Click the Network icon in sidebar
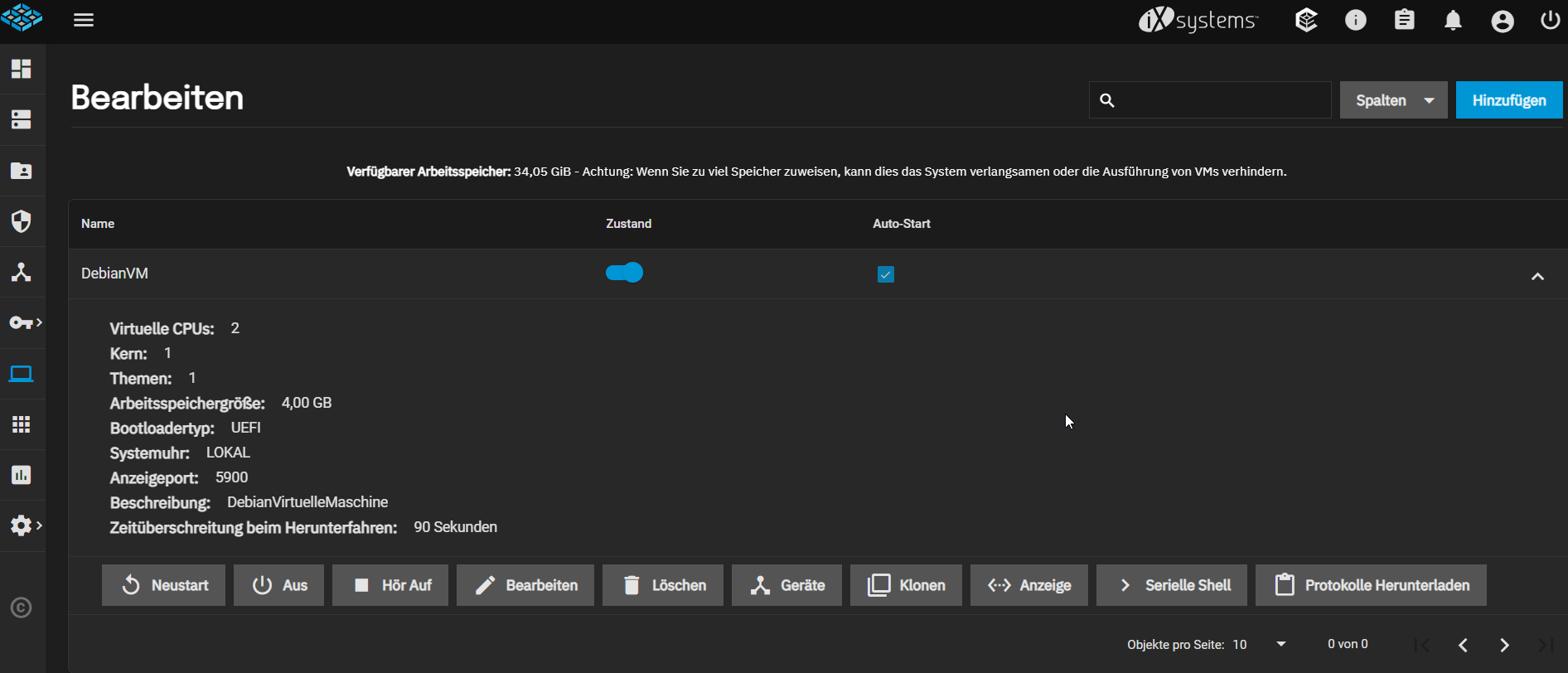 22,272
